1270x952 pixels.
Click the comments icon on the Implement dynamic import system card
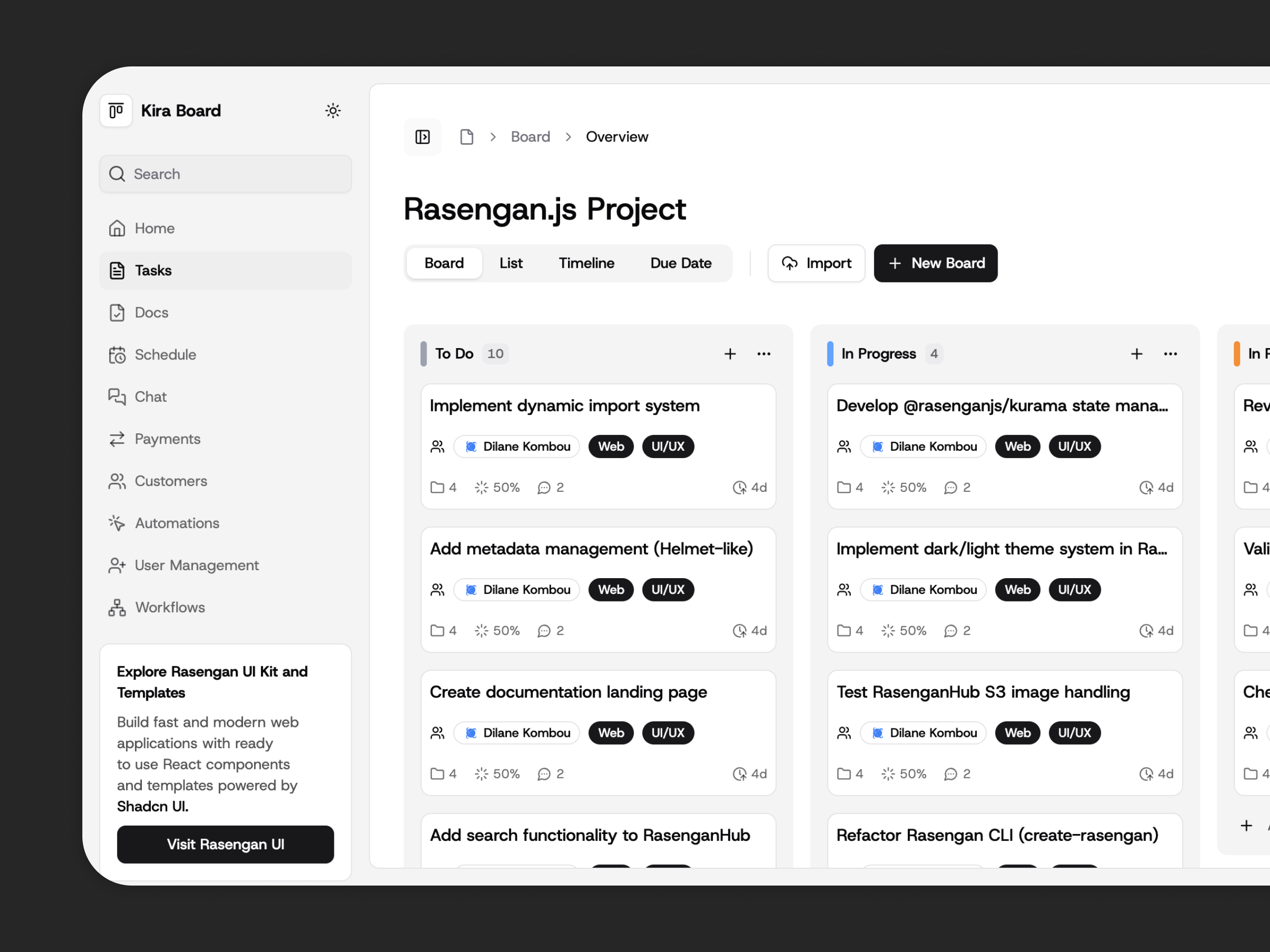(x=544, y=487)
